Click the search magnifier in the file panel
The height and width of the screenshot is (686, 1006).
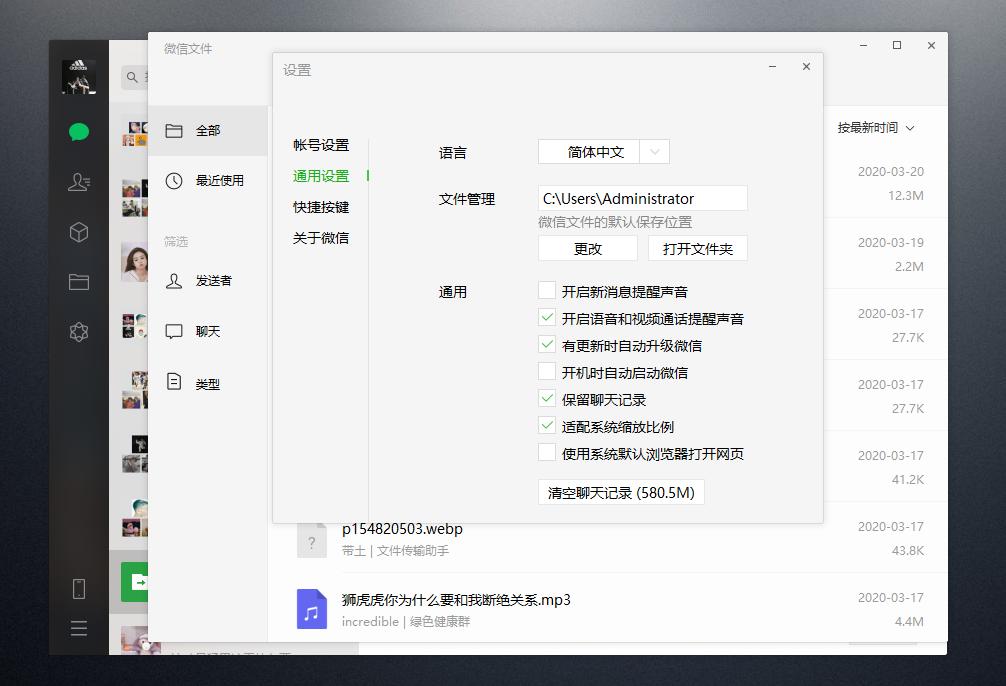tap(131, 76)
